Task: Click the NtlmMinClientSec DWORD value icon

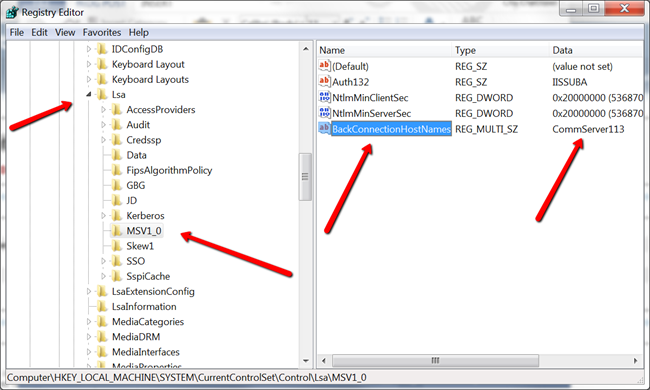Action: pos(325,97)
